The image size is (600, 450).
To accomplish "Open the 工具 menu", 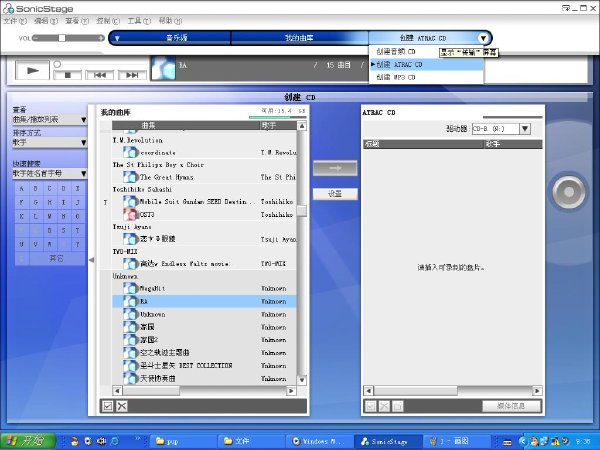I will pyautogui.click(x=139, y=21).
